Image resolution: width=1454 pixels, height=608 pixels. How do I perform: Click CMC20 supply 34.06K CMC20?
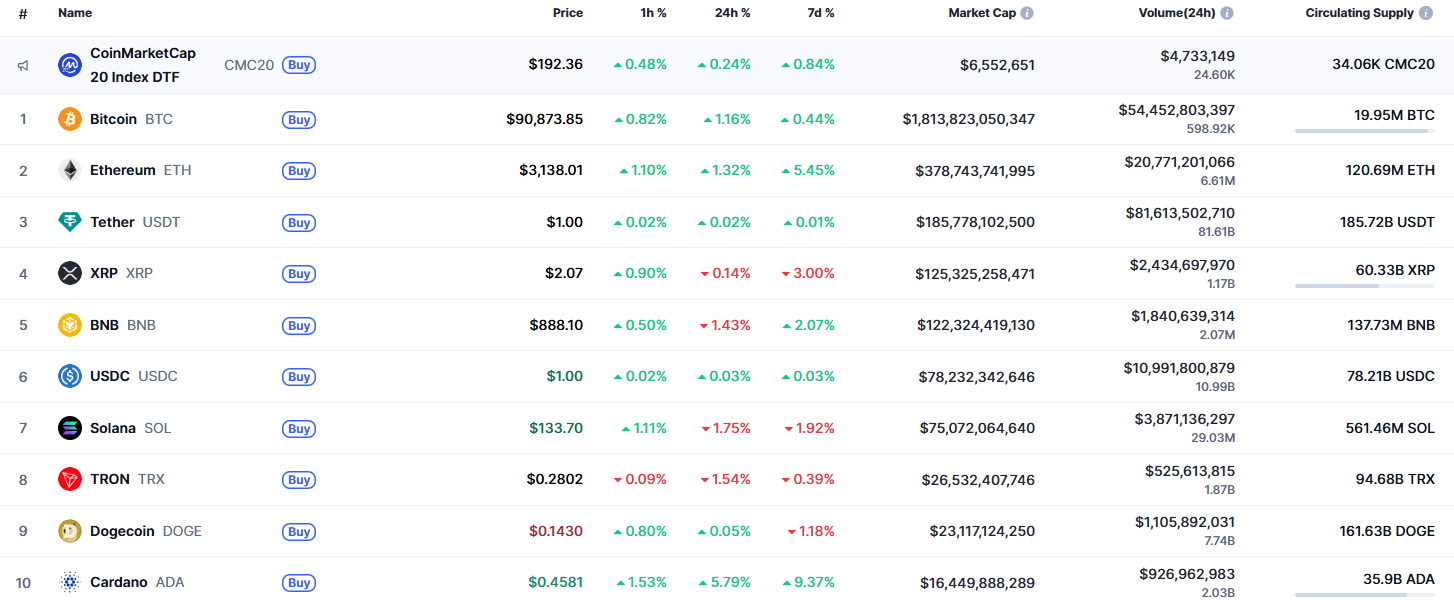point(1384,65)
